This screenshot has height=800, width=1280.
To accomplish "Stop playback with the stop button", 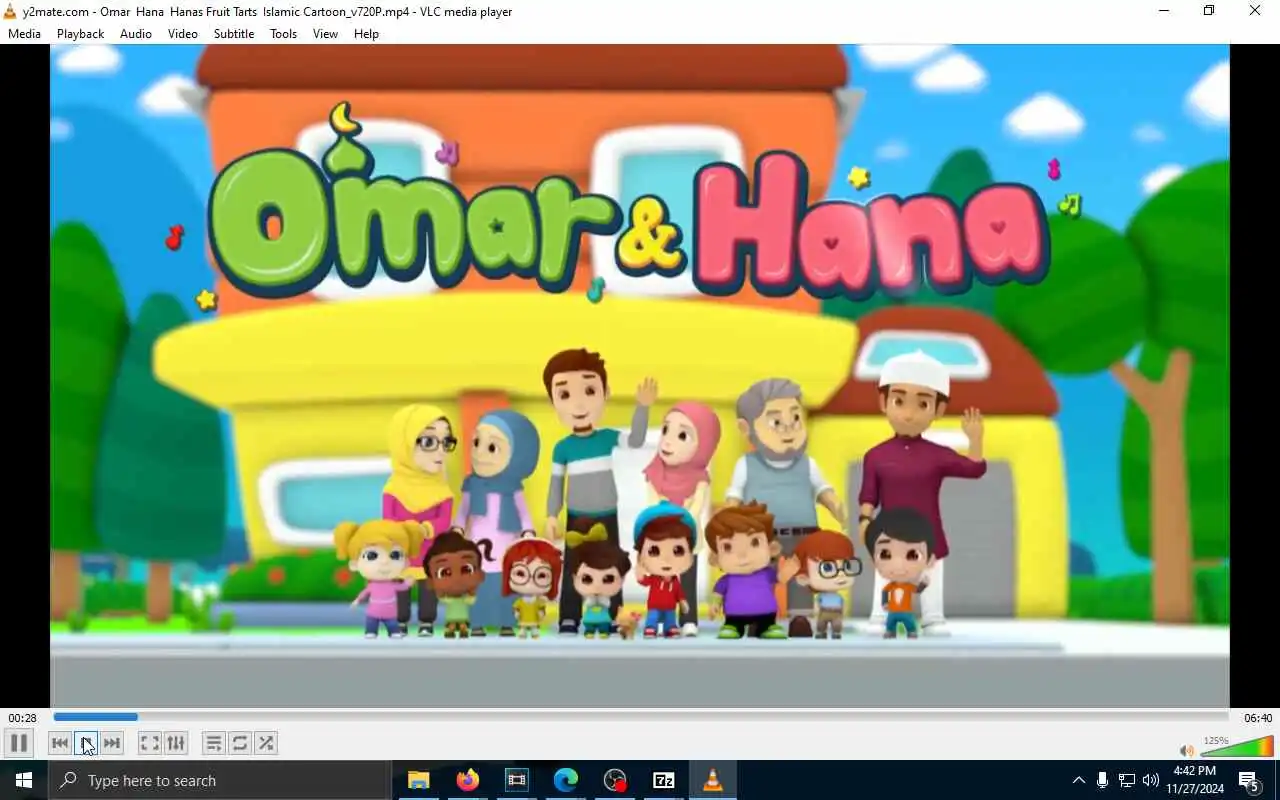I will tap(86, 743).
